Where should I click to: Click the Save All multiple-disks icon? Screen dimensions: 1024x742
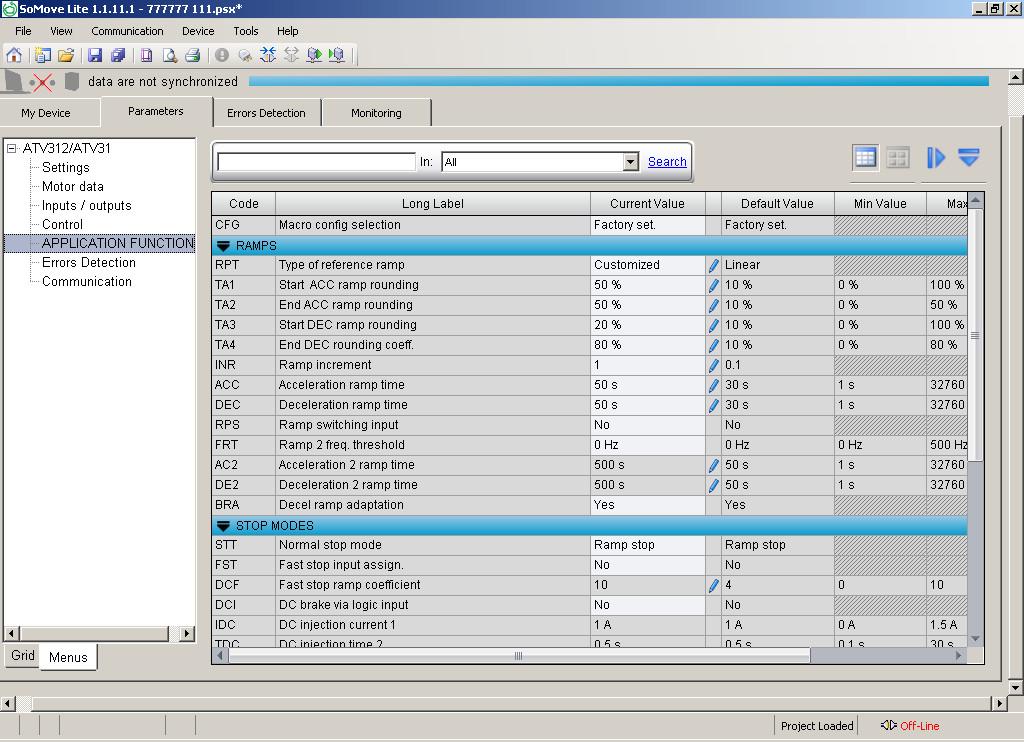pyautogui.click(x=118, y=56)
